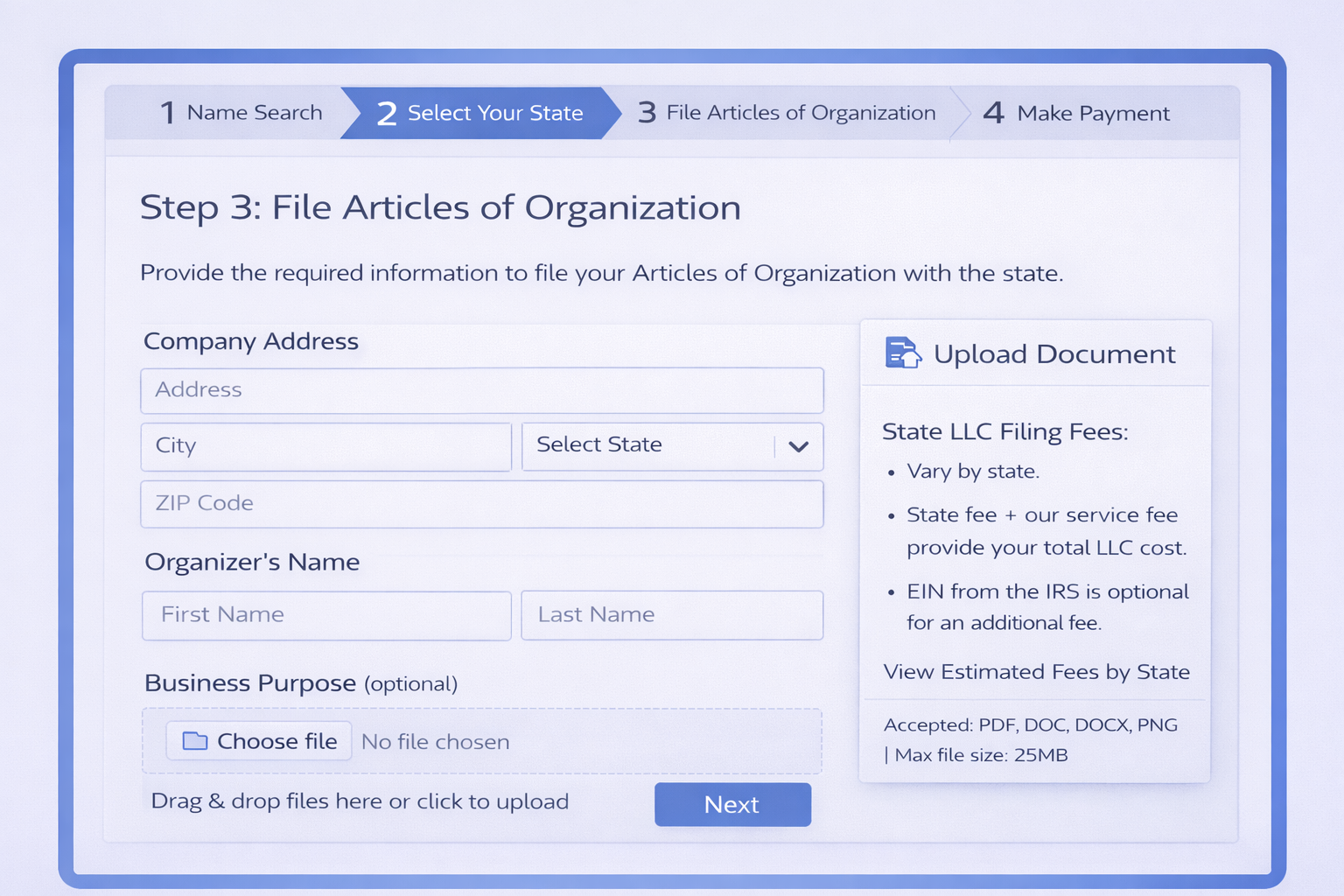Screen dimensions: 1344x896
Task: Click the step 3 number indicator
Action: point(647,112)
